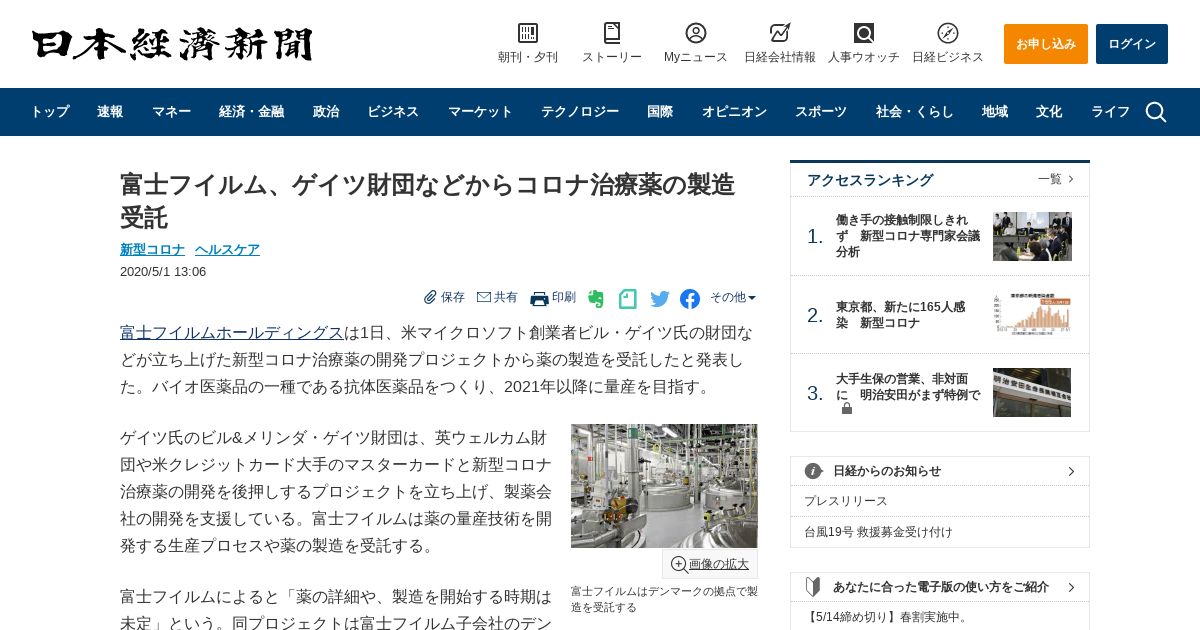Click the book icon beside あなたに合った電子版
This screenshot has height=630, width=1200.
pyautogui.click(x=814, y=587)
